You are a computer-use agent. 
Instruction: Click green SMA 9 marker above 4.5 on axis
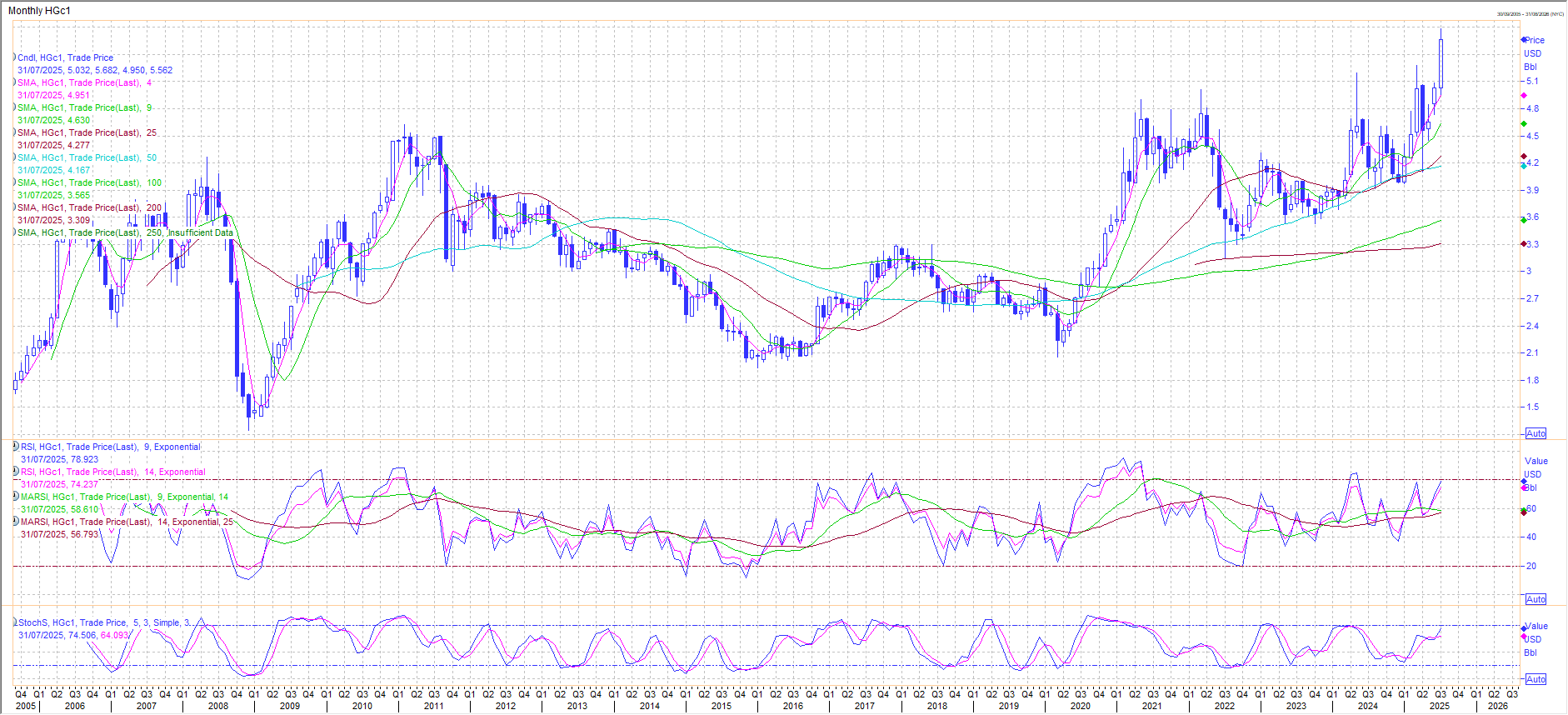(1524, 124)
